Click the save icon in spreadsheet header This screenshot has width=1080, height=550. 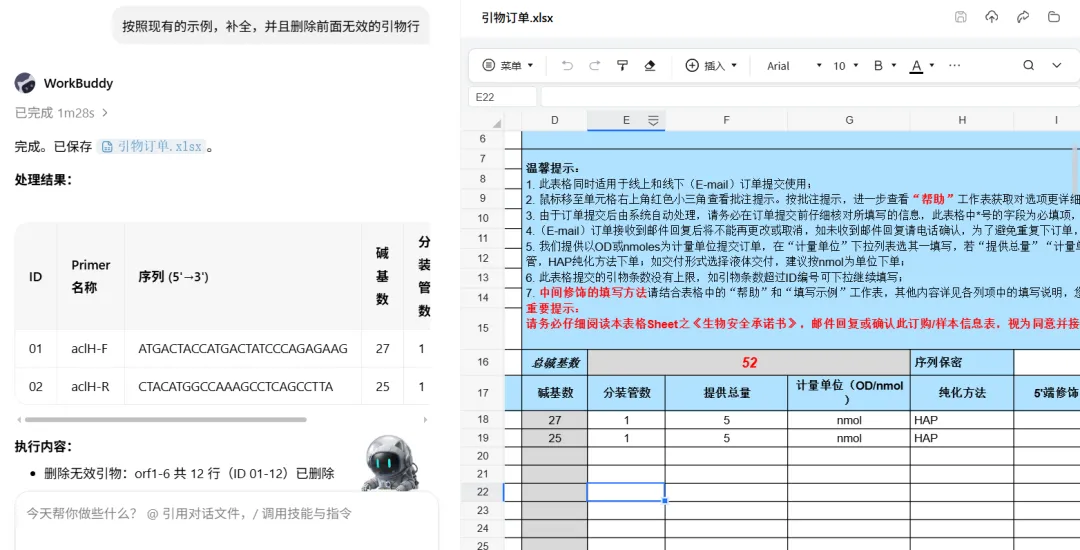tap(961, 17)
